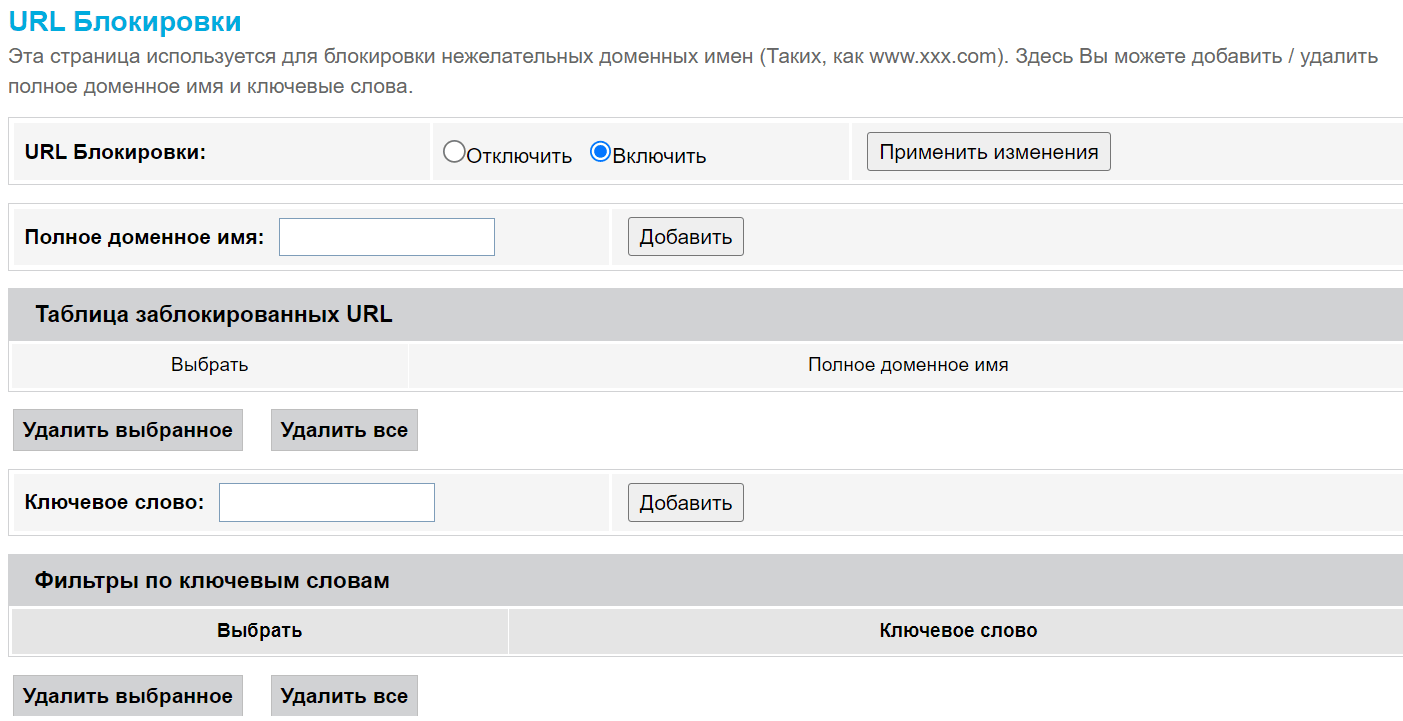This screenshot has width=1403, height=721.
Task: Click "Удалить выбранное" under the blocked URL table
Action: tap(128, 430)
